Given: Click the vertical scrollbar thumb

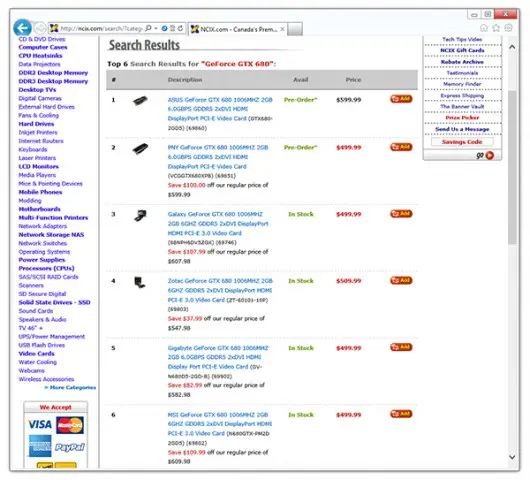Looking at the screenshot, I should [x=512, y=167].
